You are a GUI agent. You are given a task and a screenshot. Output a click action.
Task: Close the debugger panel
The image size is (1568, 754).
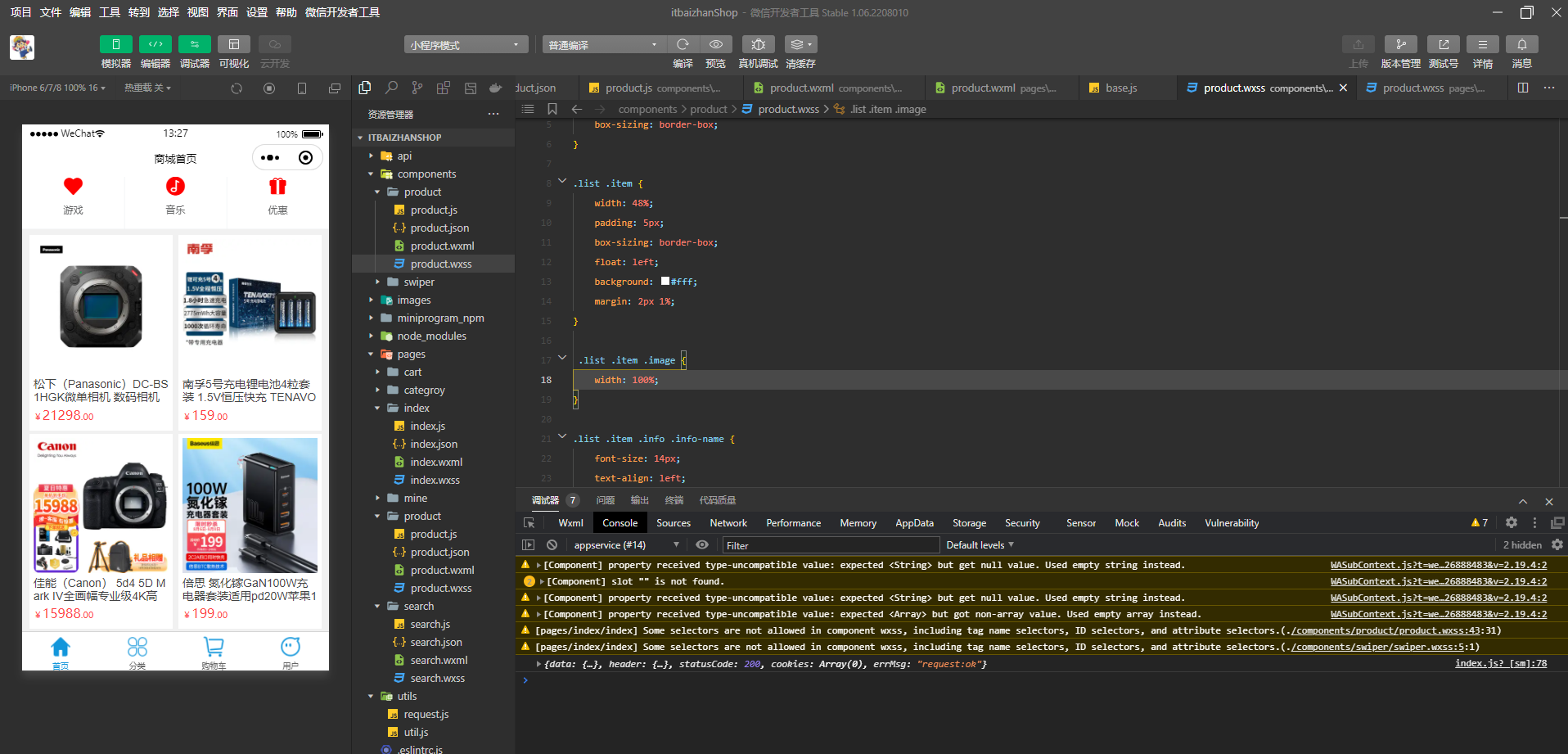pos(1549,501)
